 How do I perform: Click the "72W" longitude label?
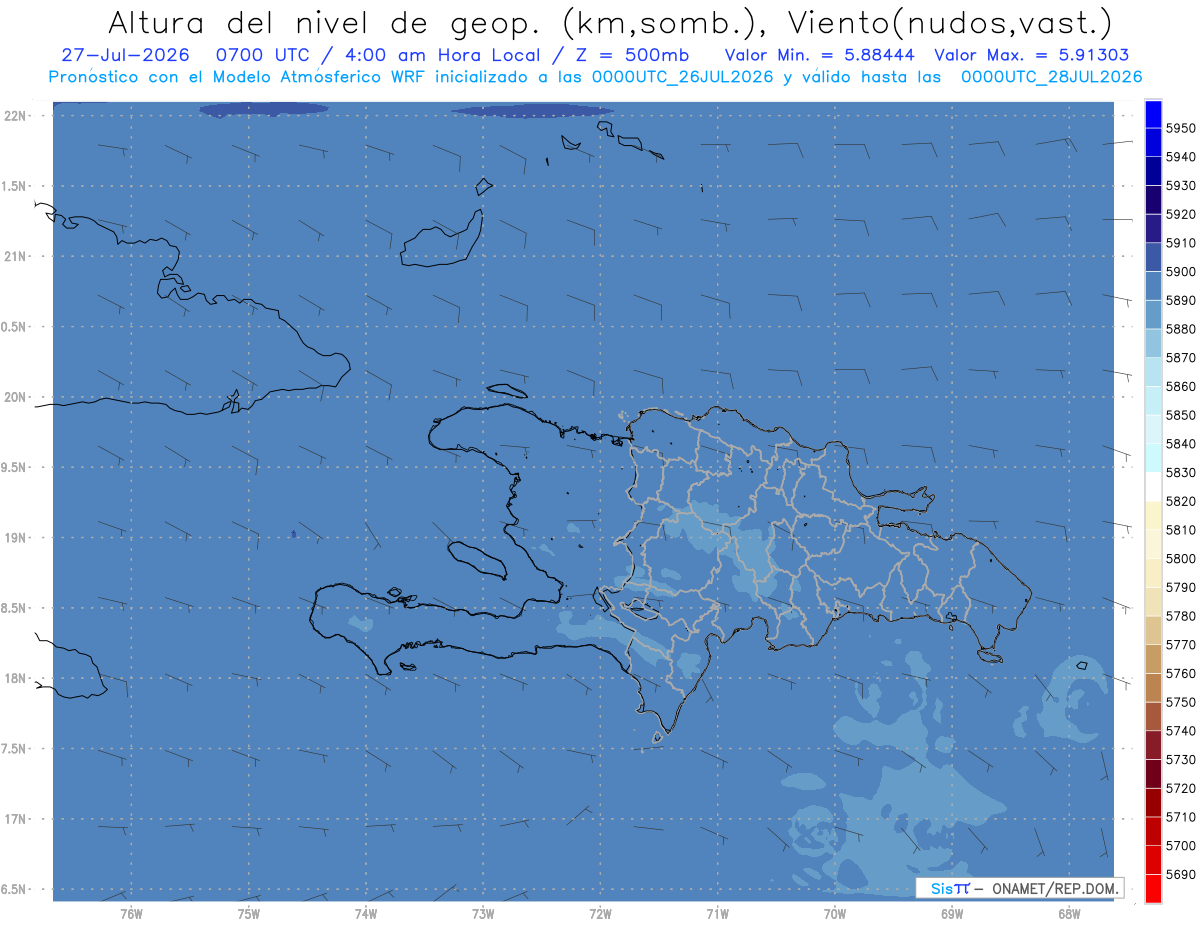[x=601, y=914]
